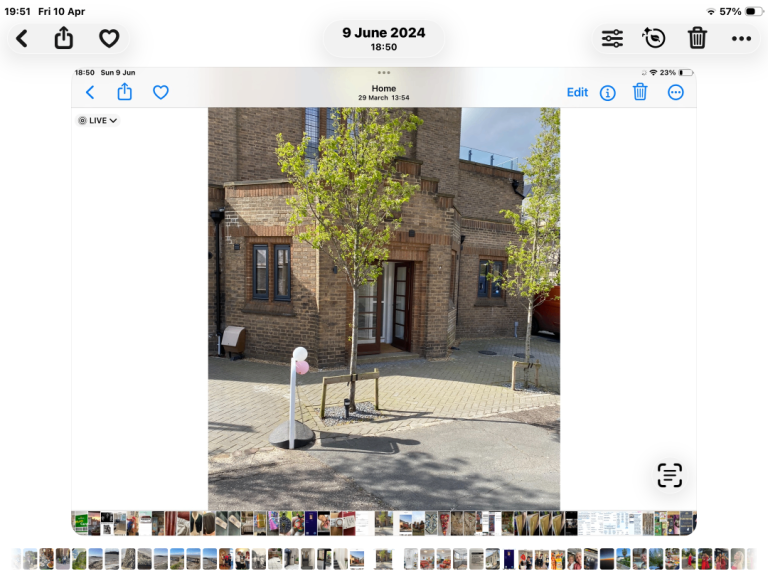Open the adjustments sliders icon in the toolbar

tap(612, 38)
